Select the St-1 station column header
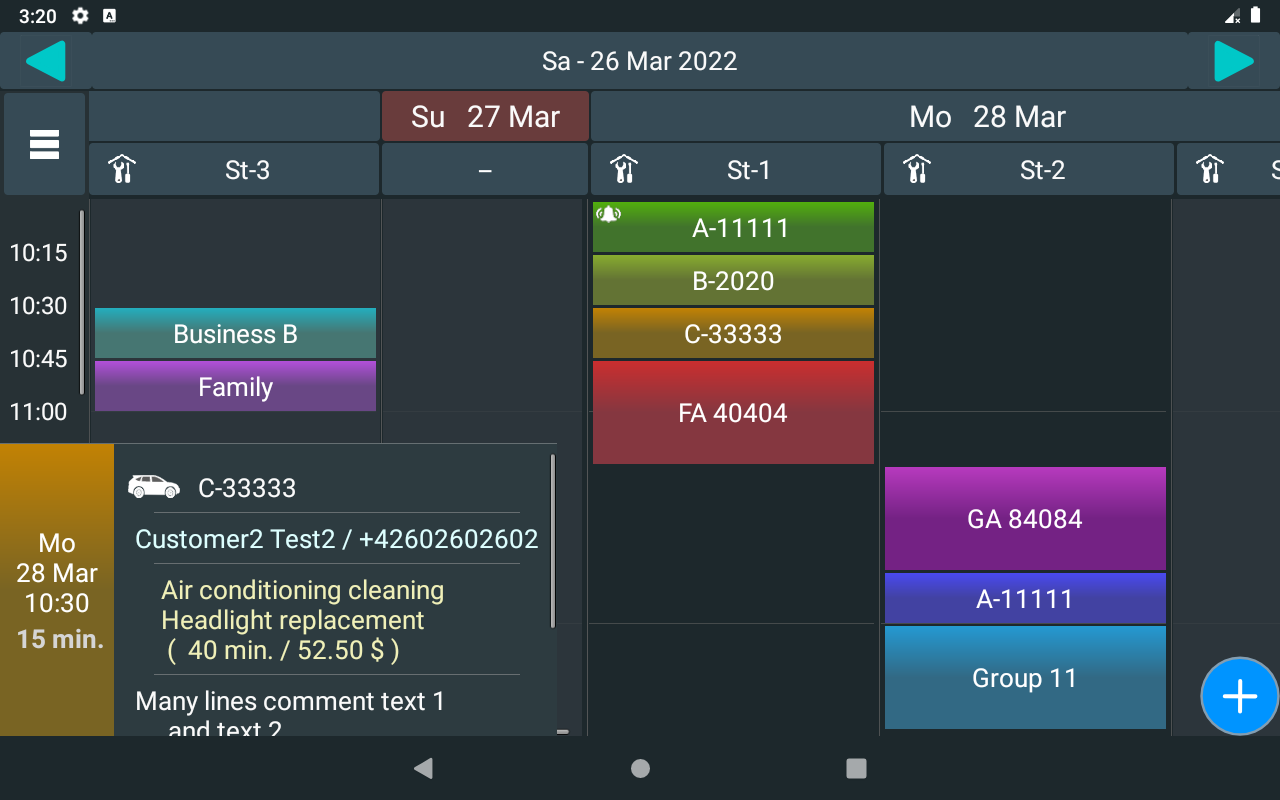 [x=736, y=170]
